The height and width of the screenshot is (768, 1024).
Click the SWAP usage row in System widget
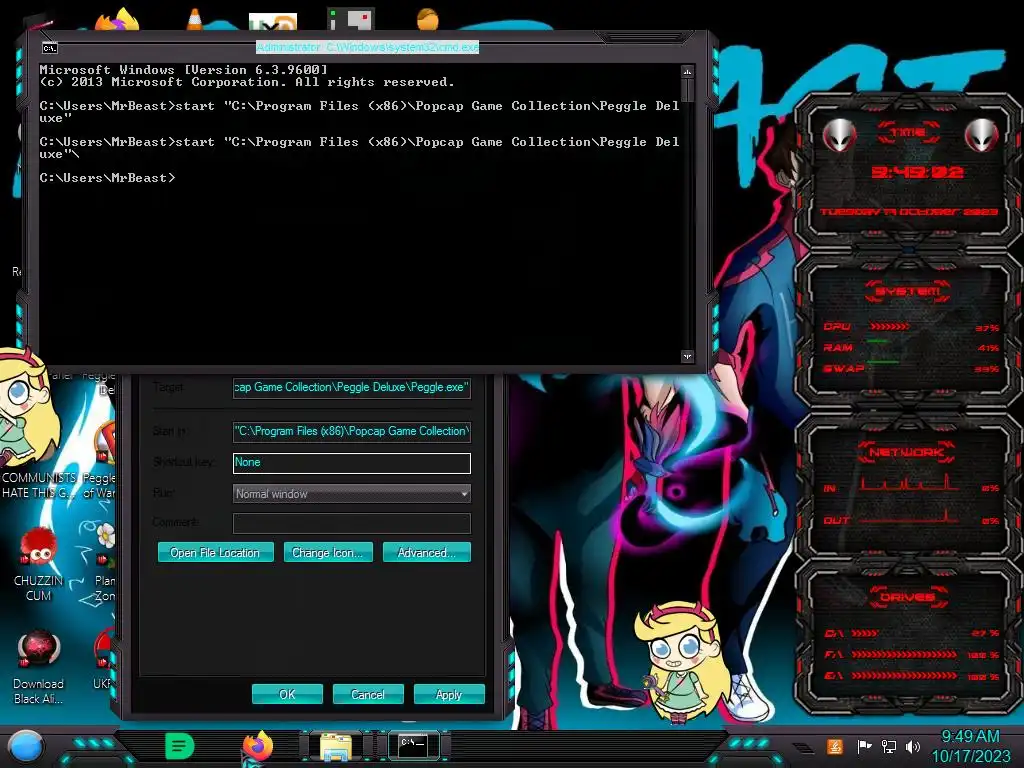click(x=910, y=368)
